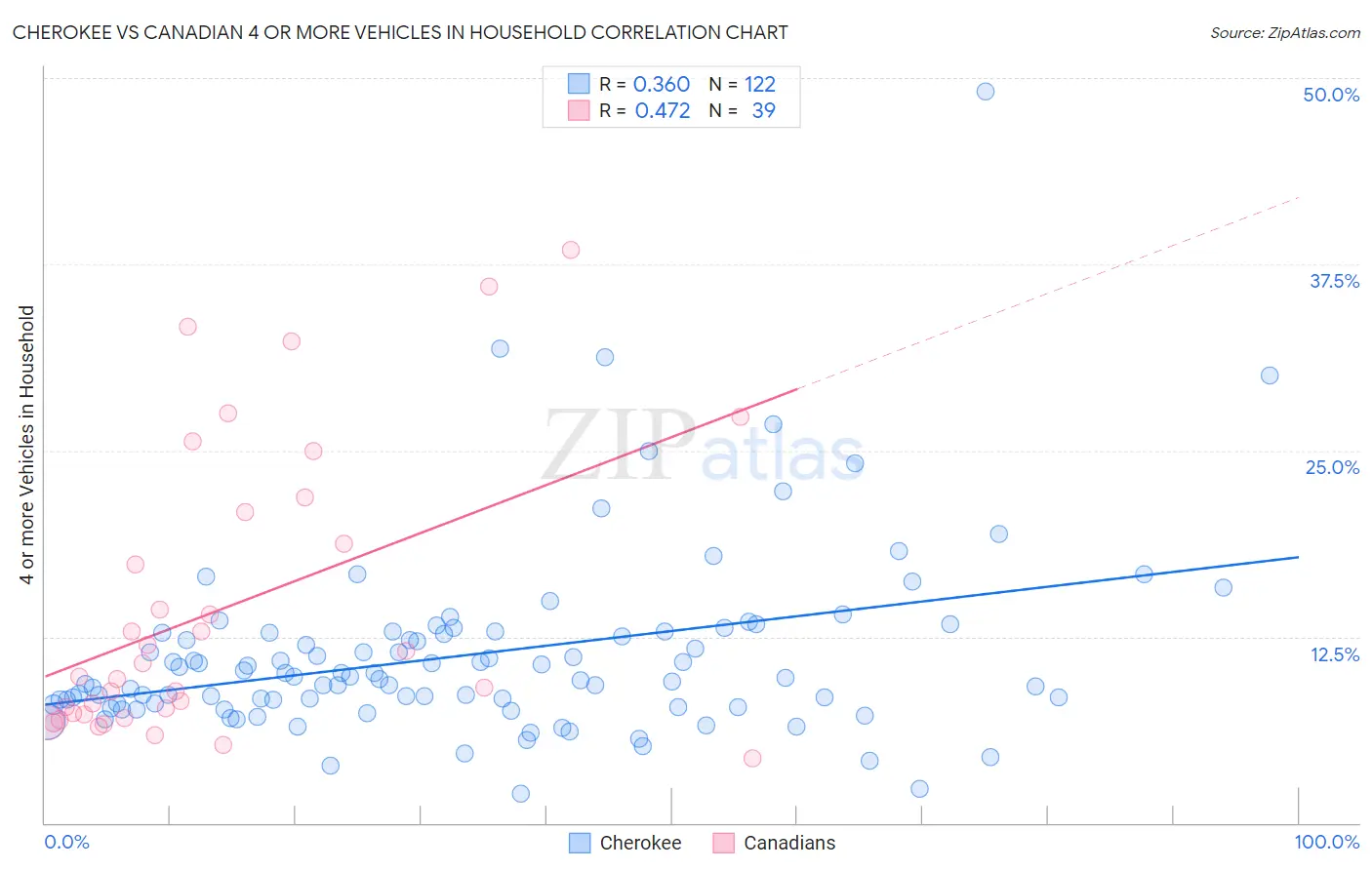Open the ZipAtlas.com source link
1372x870 pixels.
pos(1285,32)
